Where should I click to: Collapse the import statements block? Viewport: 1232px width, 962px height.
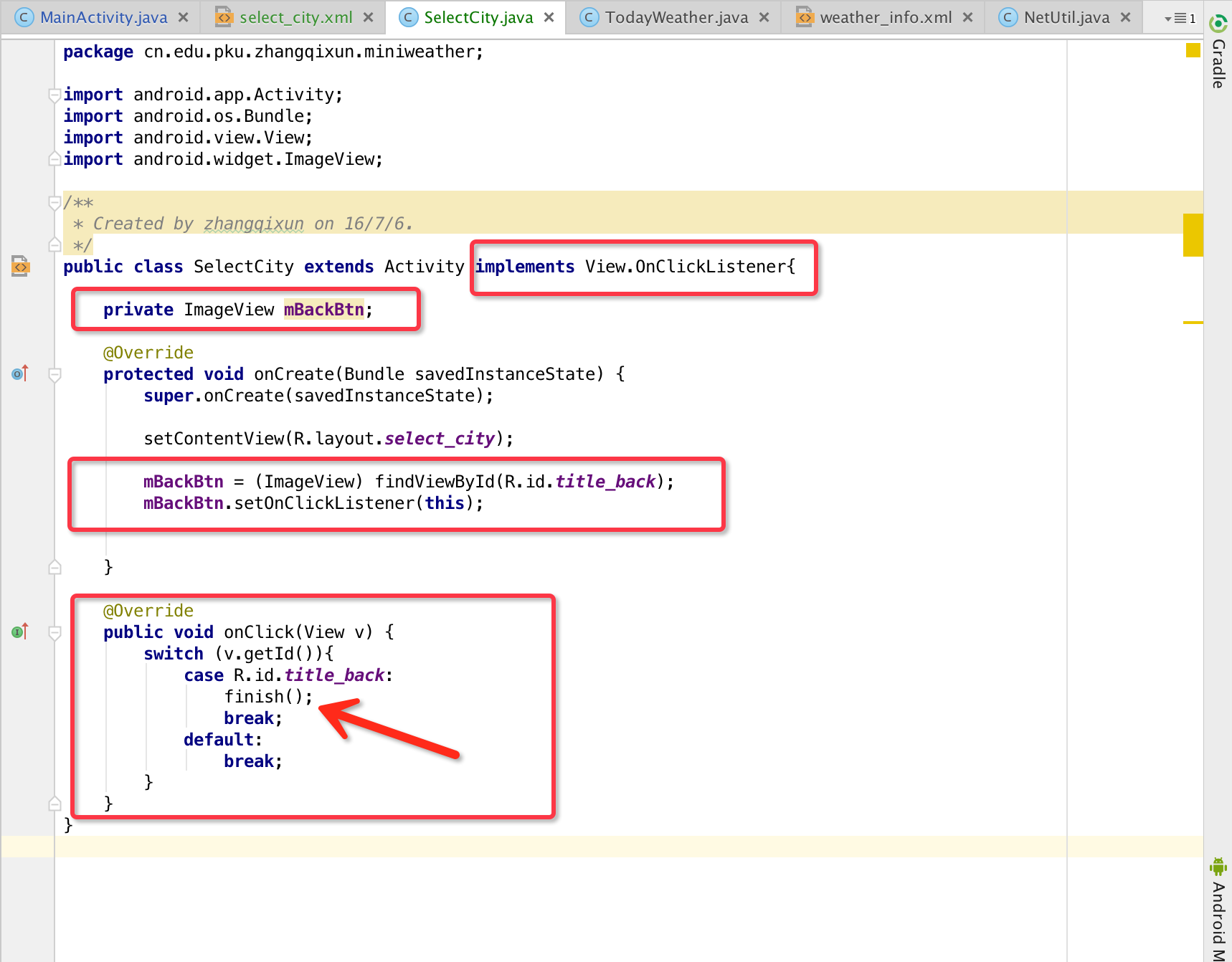[x=54, y=95]
